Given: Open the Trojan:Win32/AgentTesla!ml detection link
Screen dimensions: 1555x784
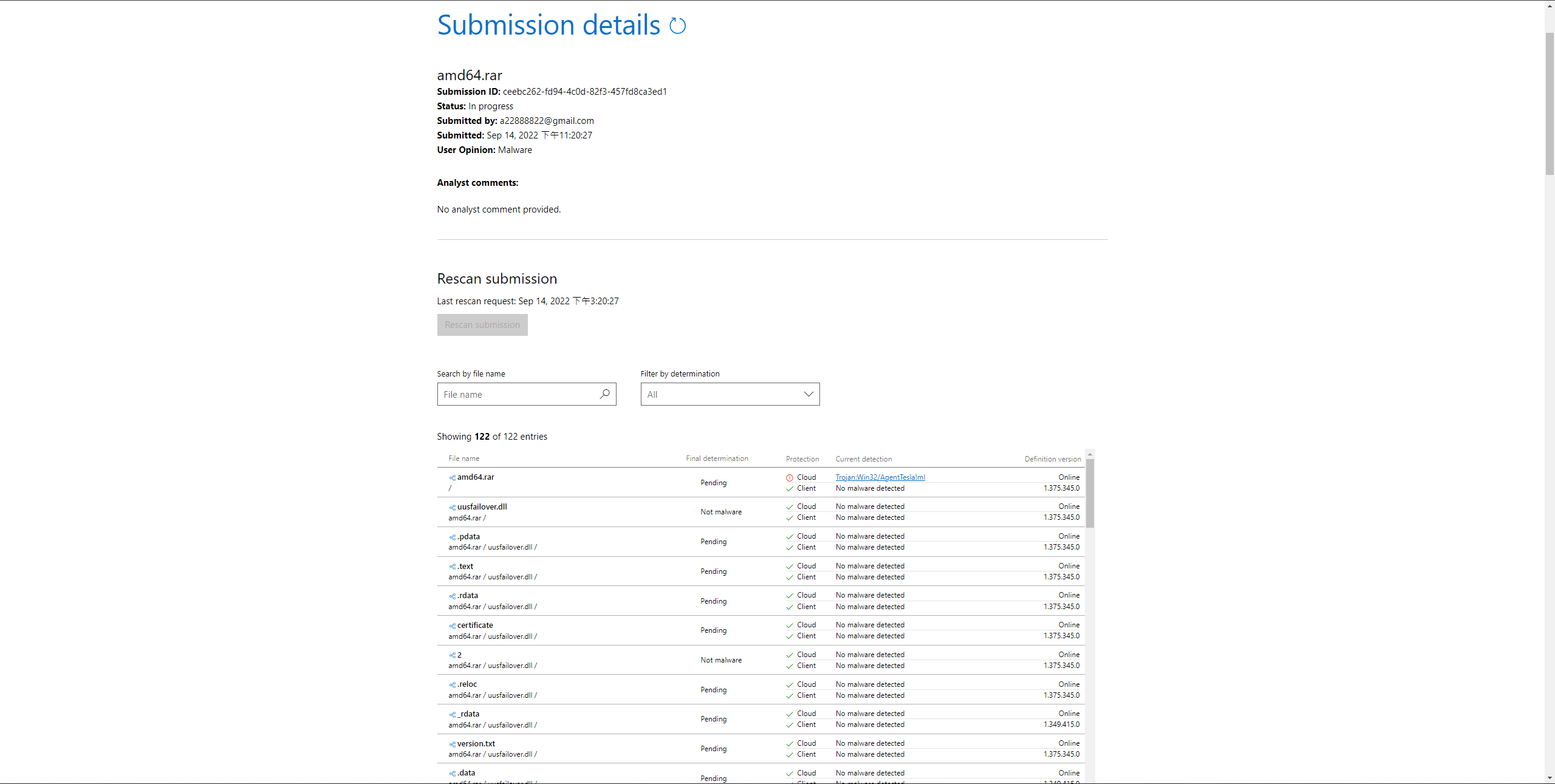Looking at the screenshot, I should [880, 477].
